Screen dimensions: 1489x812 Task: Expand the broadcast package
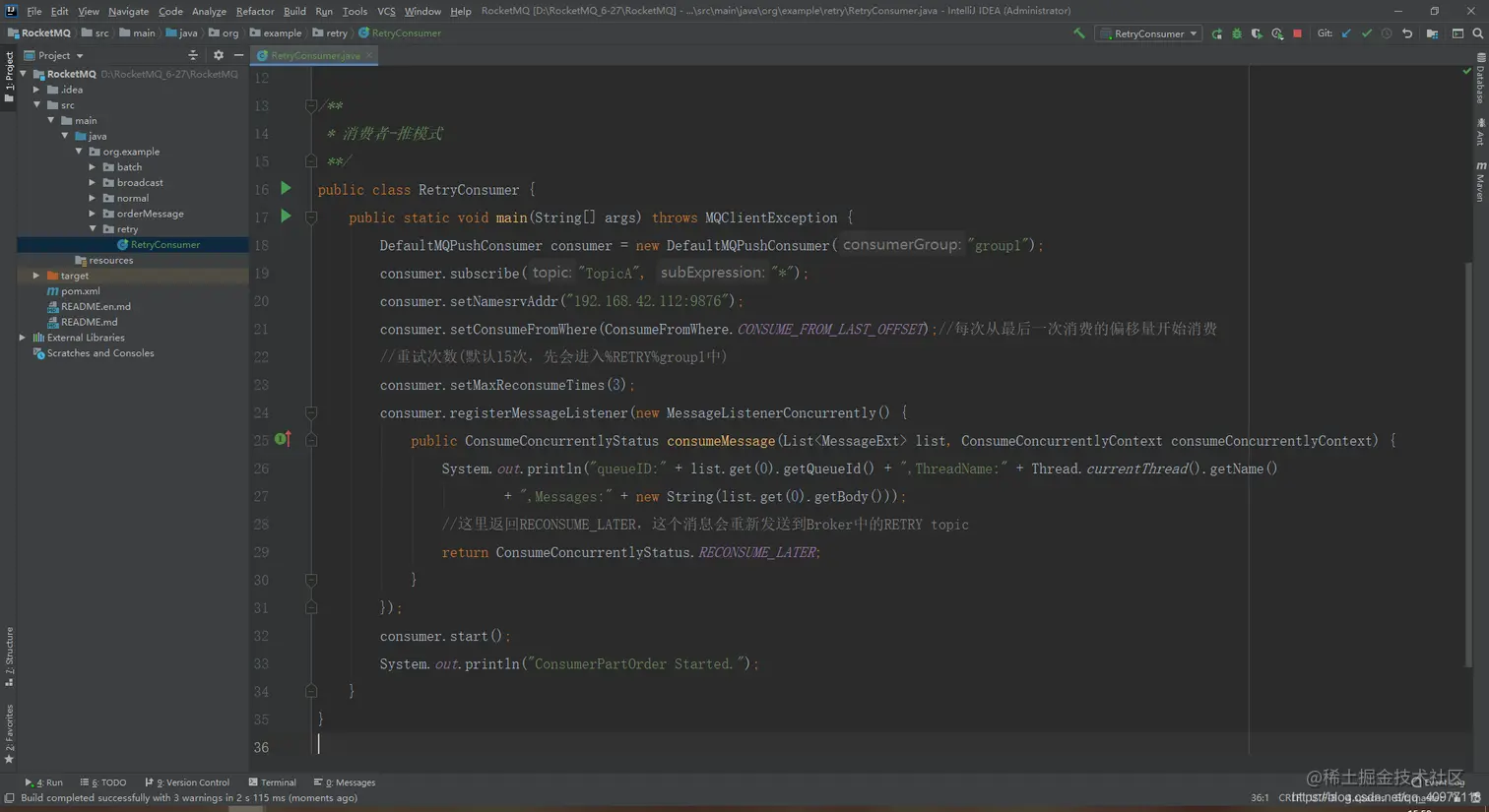point(93,182)
